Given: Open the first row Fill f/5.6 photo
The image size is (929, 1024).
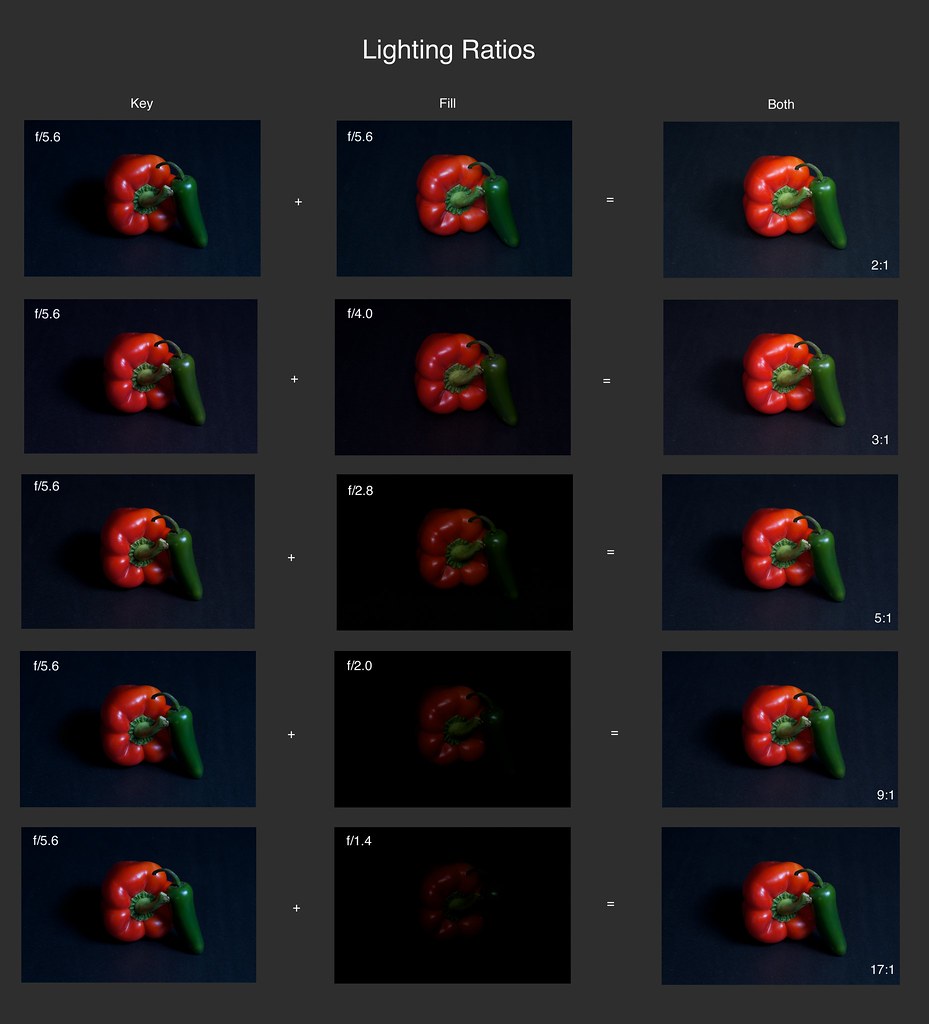Looking at the screenshot, I should (x=454, y=198).
